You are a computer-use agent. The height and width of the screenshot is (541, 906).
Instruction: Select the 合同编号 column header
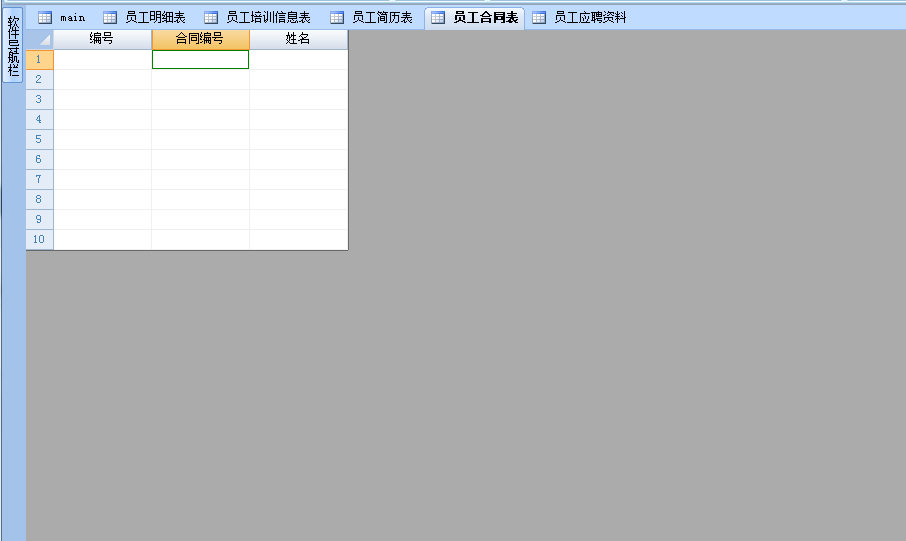click(200, 39)
